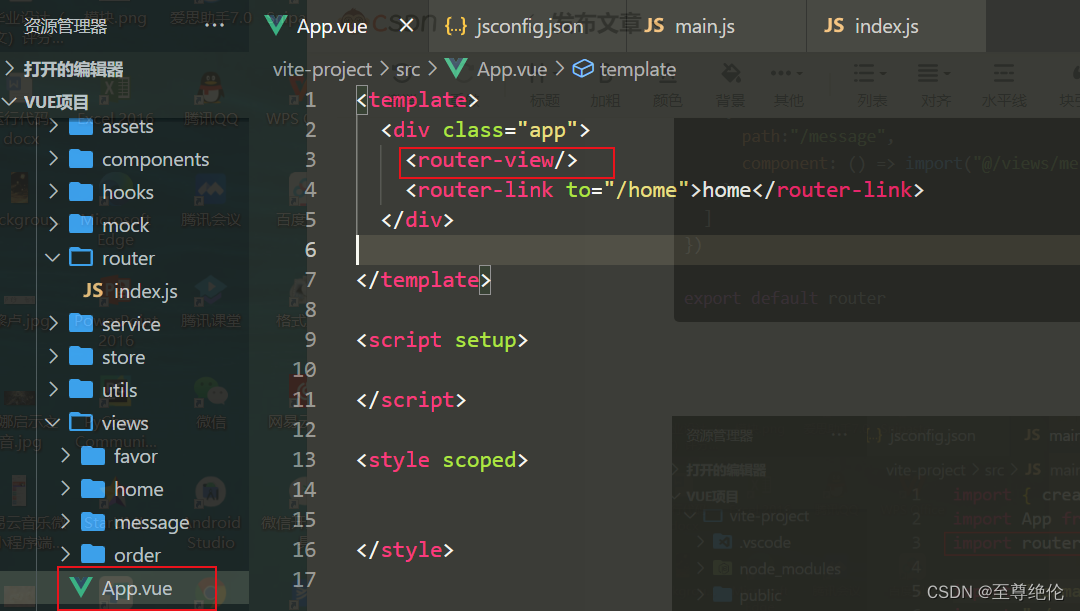Open App.vue in the file tree
The width and height of the screenshot is (1080, 611).
(x=137, y=589)
